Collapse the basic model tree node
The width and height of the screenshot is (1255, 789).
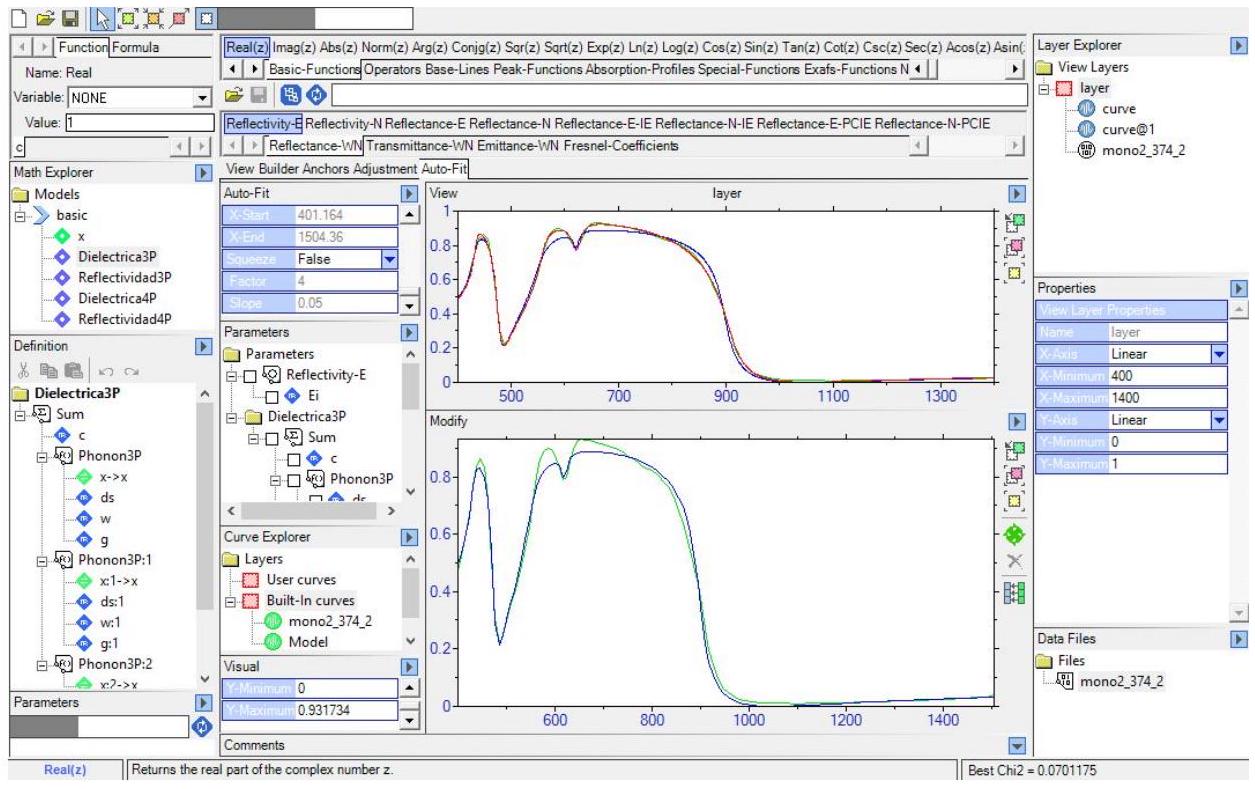click(x=19, y=216)
